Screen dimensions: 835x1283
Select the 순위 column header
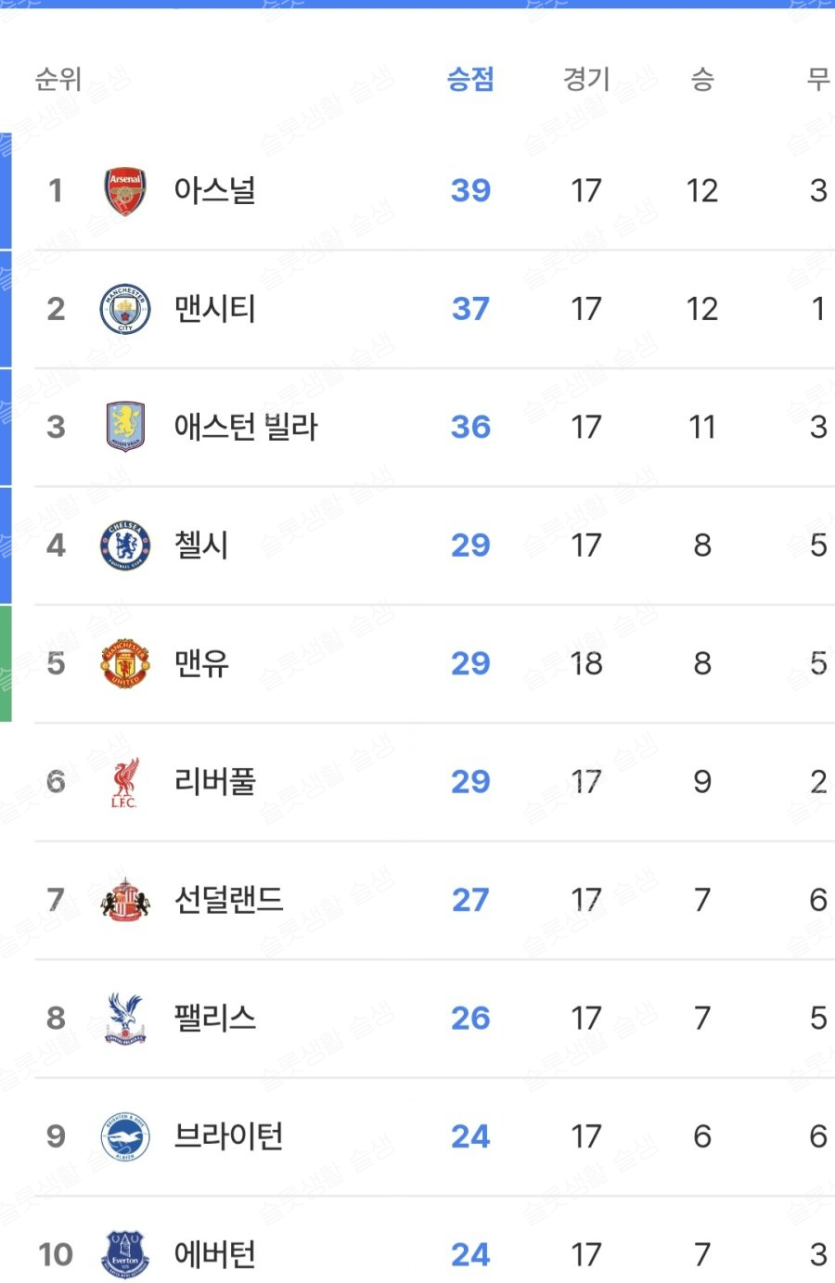pos(58,79)
